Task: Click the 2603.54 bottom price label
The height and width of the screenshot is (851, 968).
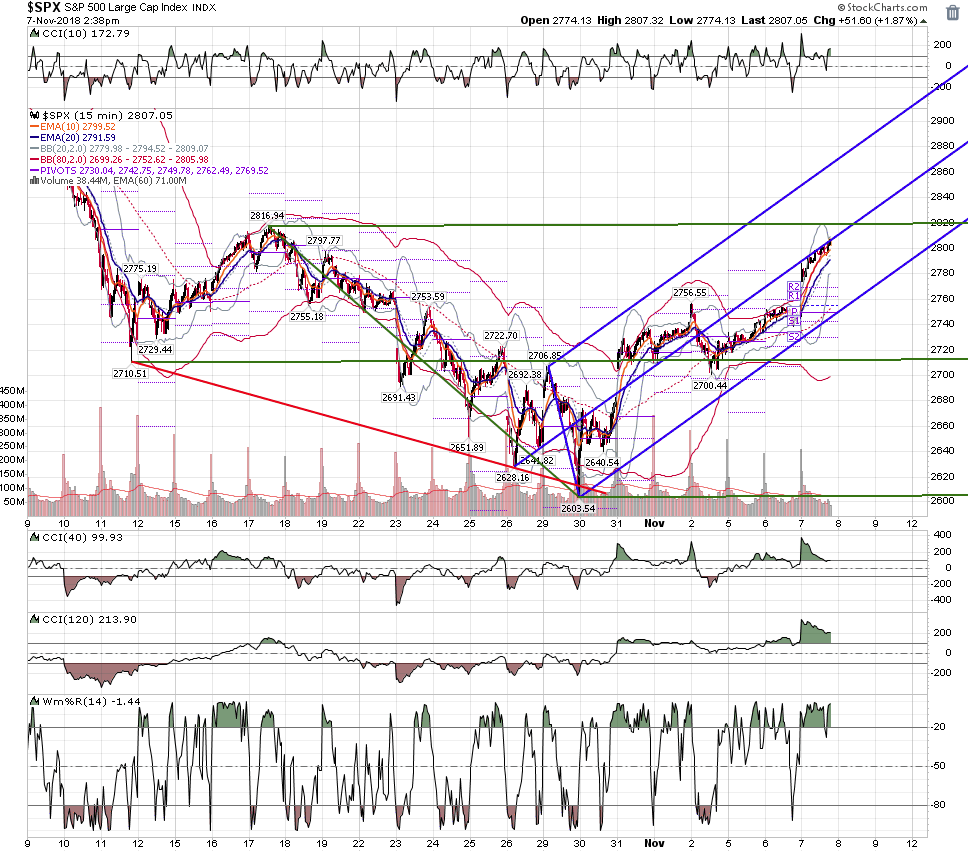Action: (x=578, y=508)
